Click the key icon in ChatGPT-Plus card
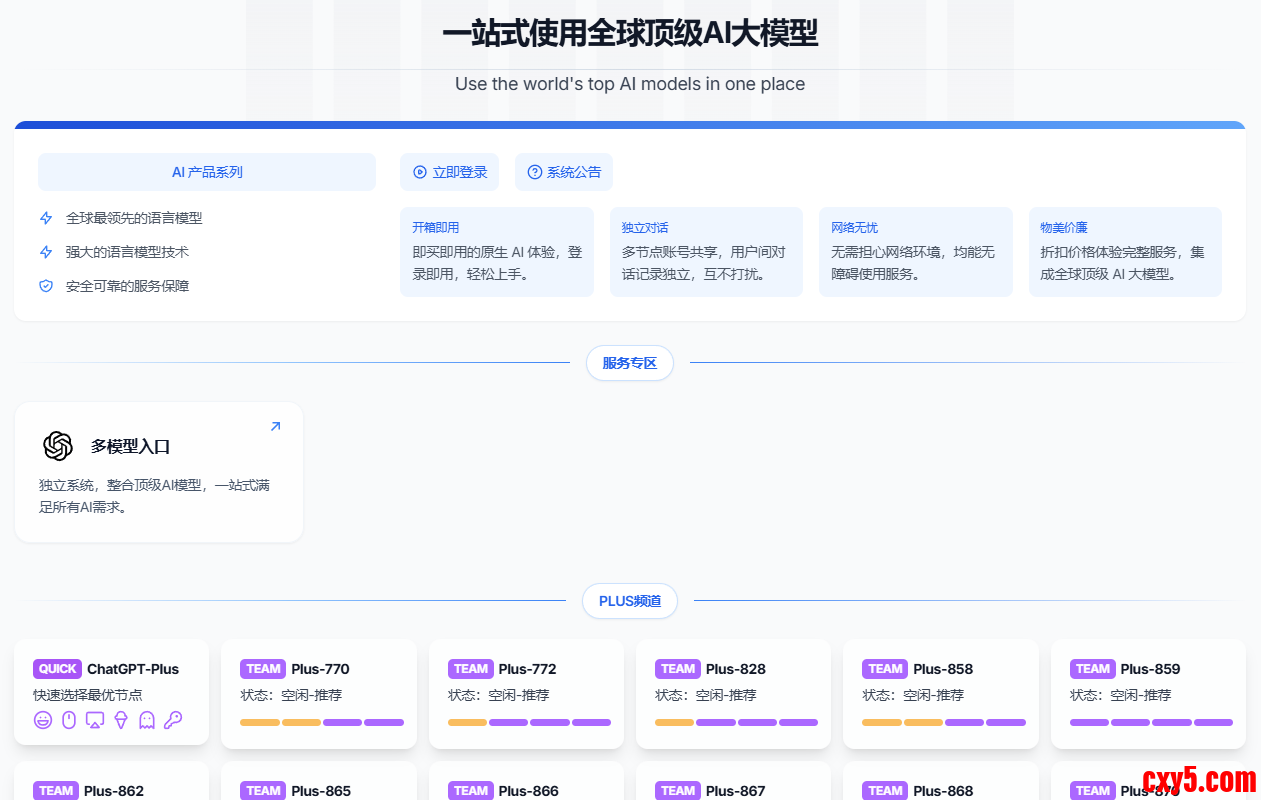Screen dimensions: 1261x800 click(x=173, y=720)
